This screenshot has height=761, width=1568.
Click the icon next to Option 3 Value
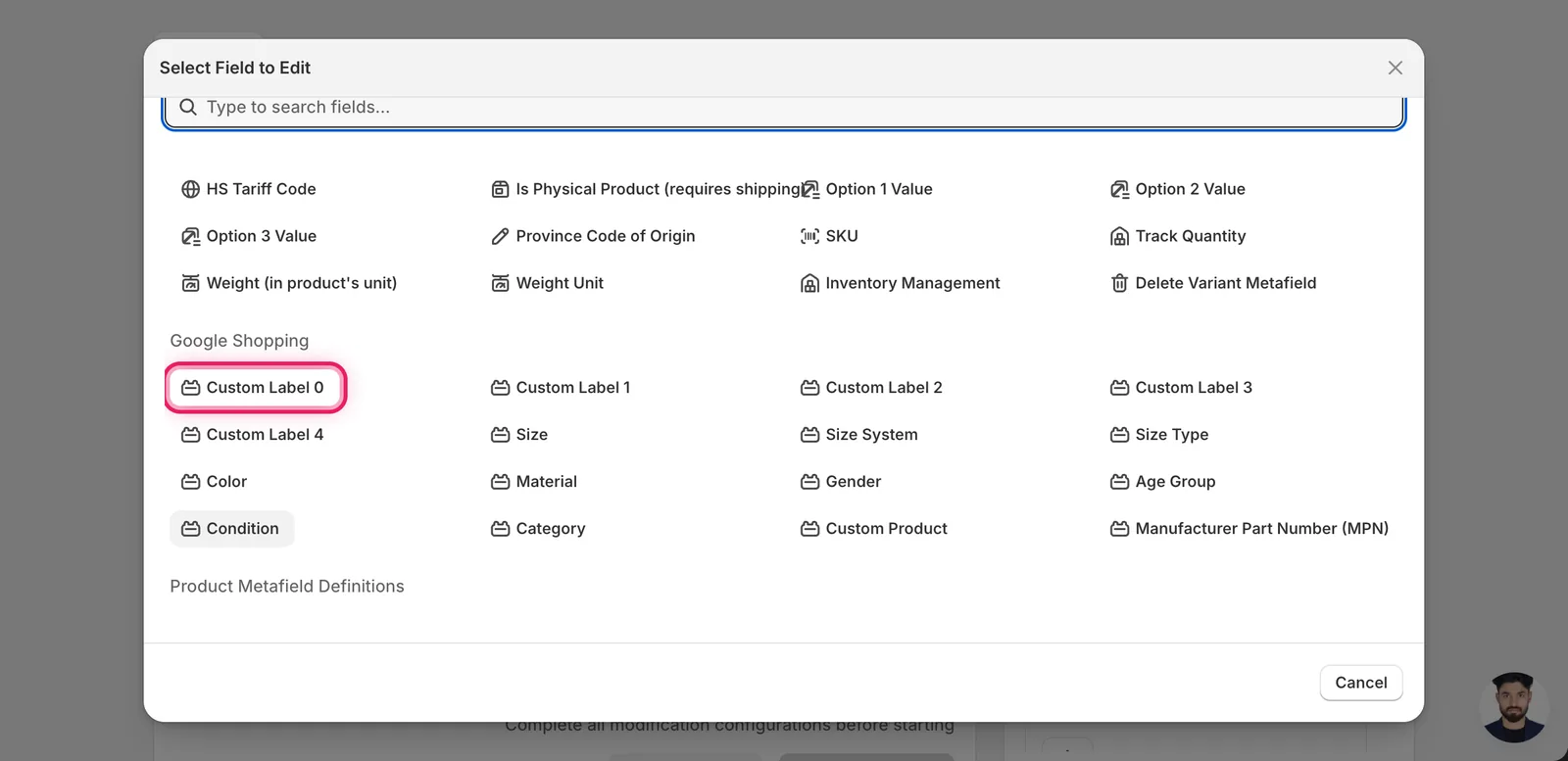pyautogui.click(x=190, y=236)
